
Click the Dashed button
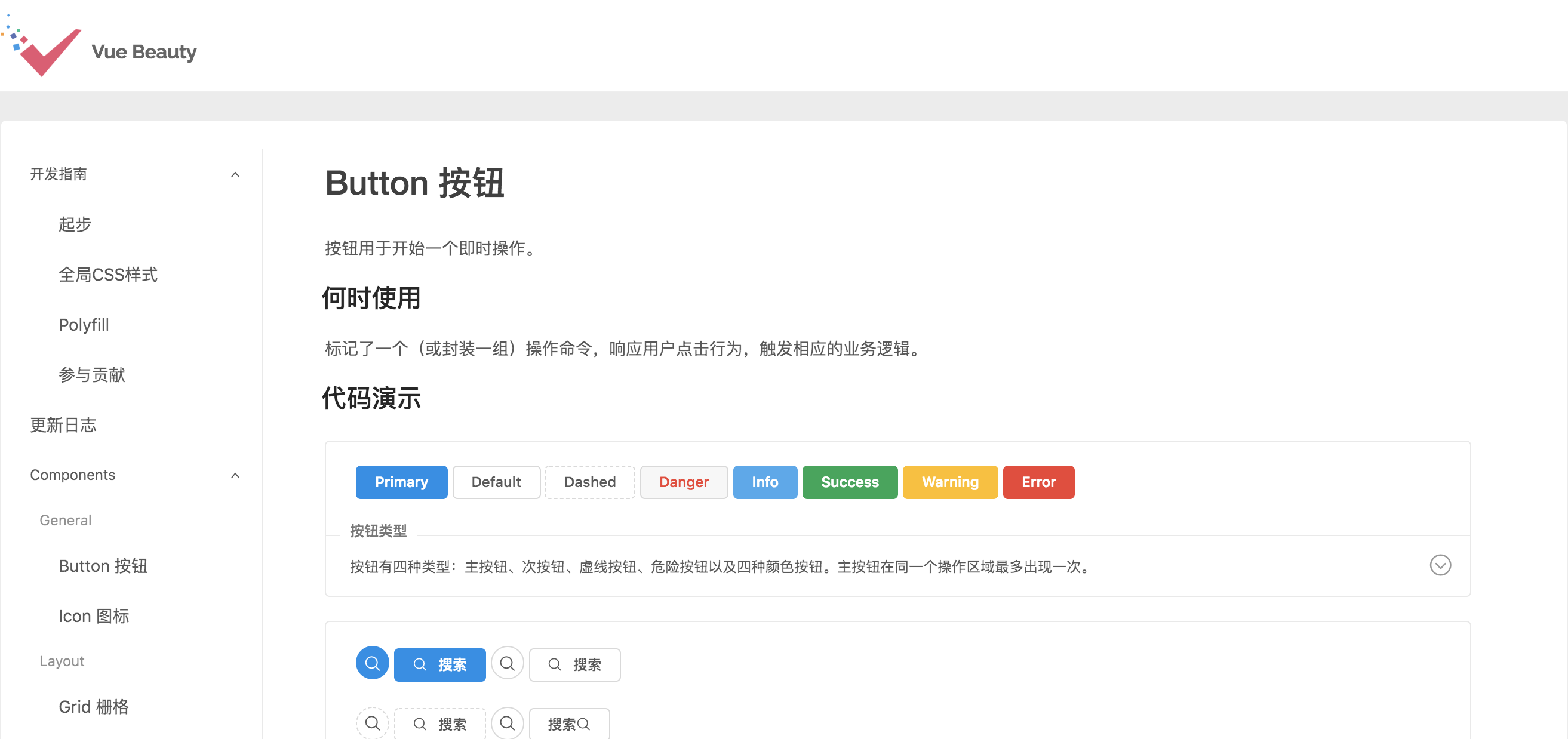click(589, 482)
